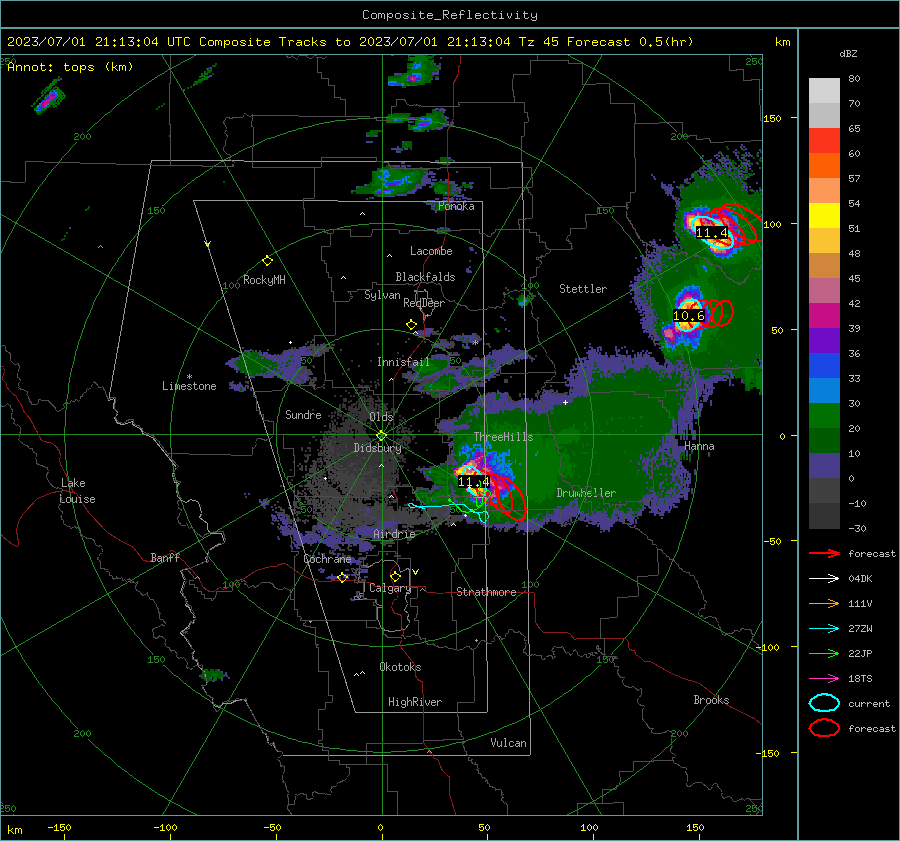Click the RockyMH map label
Image resolution: width=900 pixels, height=841 pixels.
[264, 280]
